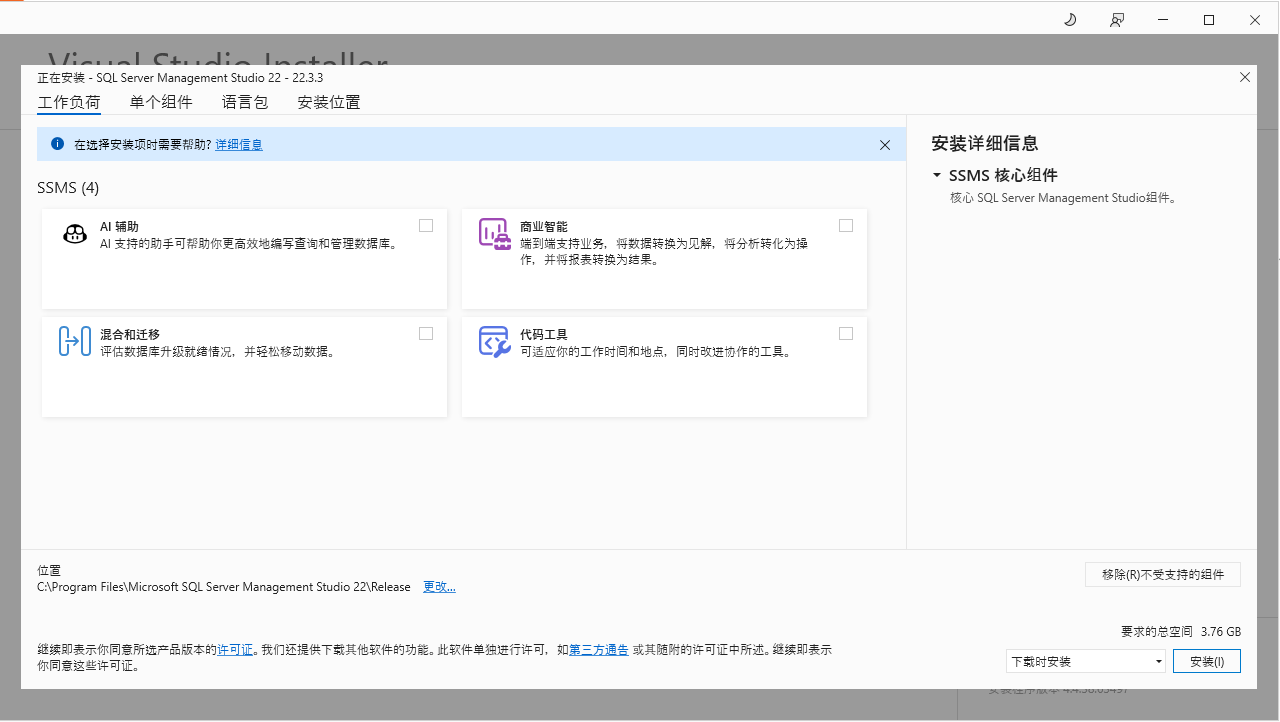Open the feedback icon in title bar
The image size is (1280, 722).
coord(1117,20)
